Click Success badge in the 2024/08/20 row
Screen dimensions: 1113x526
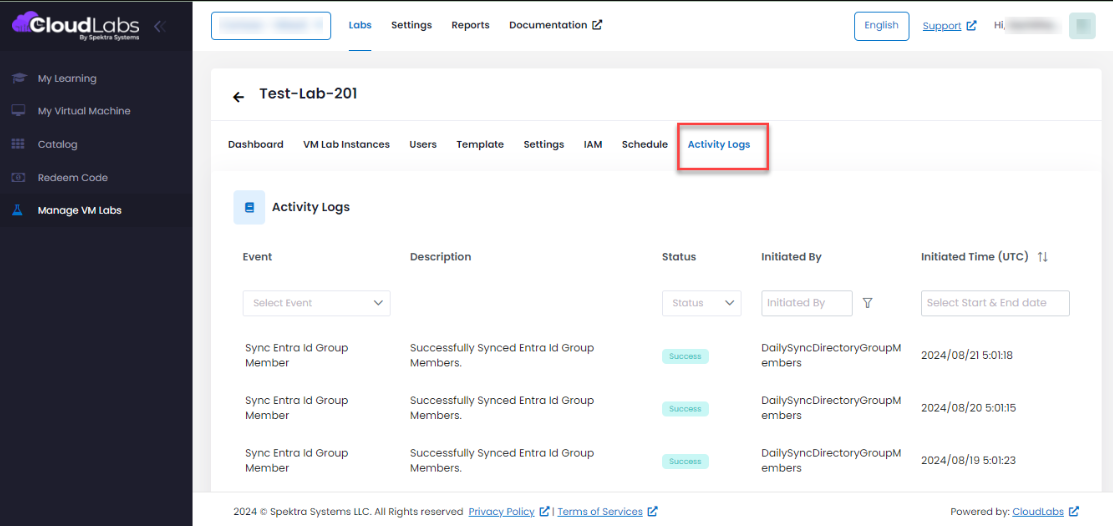[x=685, y=409]
